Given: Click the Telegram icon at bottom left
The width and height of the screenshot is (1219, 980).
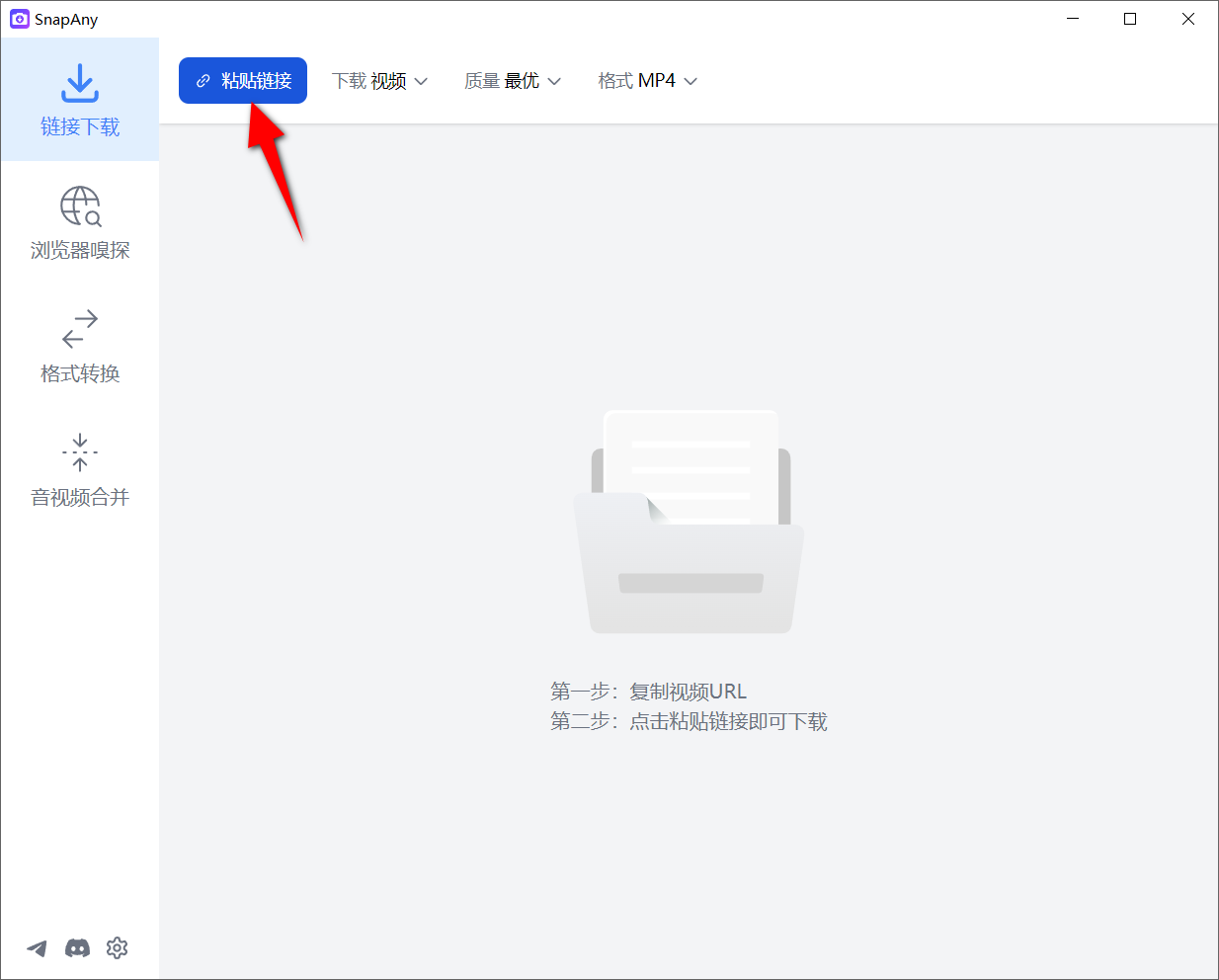Looking at the screenshot, I should tap(37, 947).
